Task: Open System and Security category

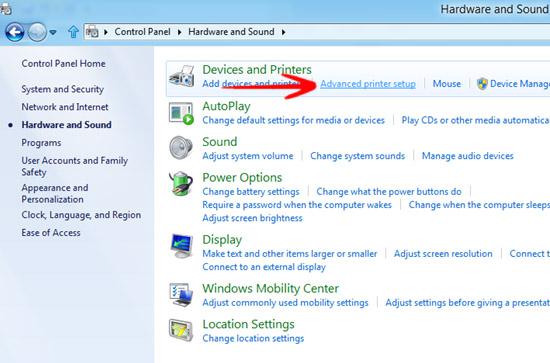Action: [62, 89]
